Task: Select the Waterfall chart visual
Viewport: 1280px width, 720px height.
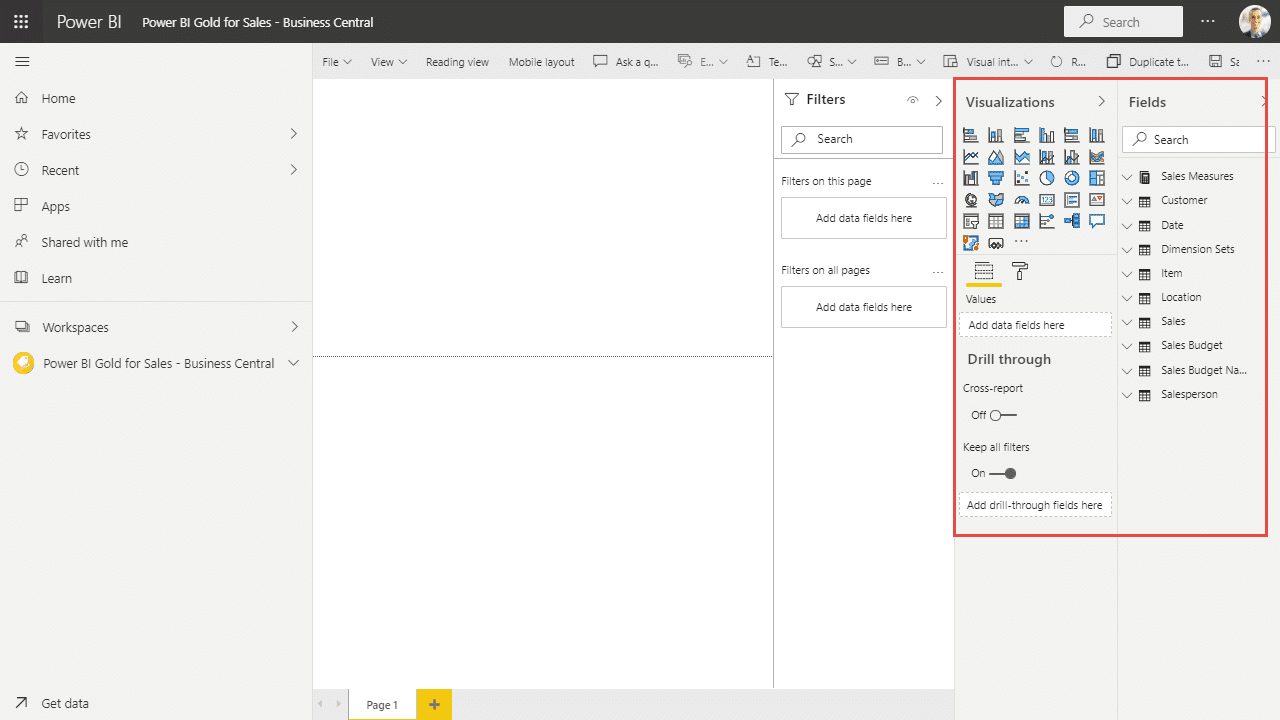Action: click(971, 178)
